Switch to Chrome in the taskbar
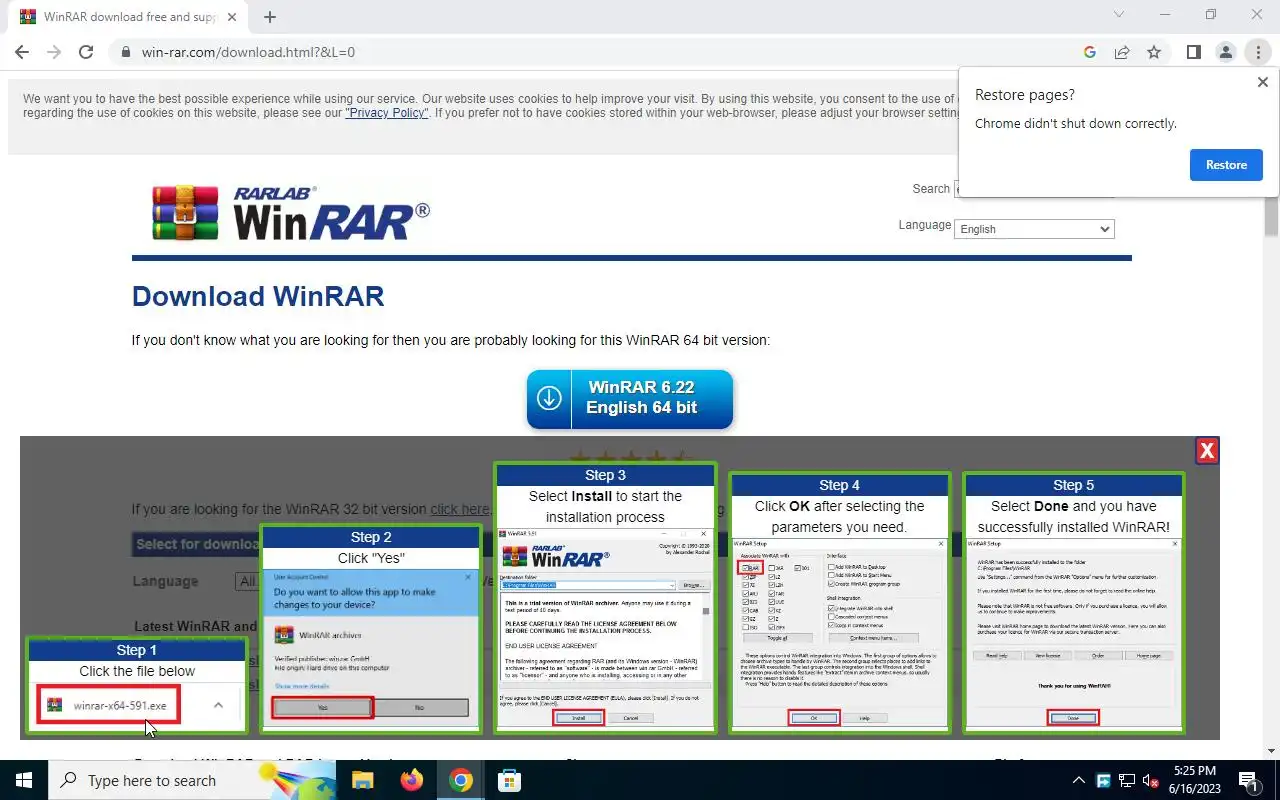 (460, 780)
